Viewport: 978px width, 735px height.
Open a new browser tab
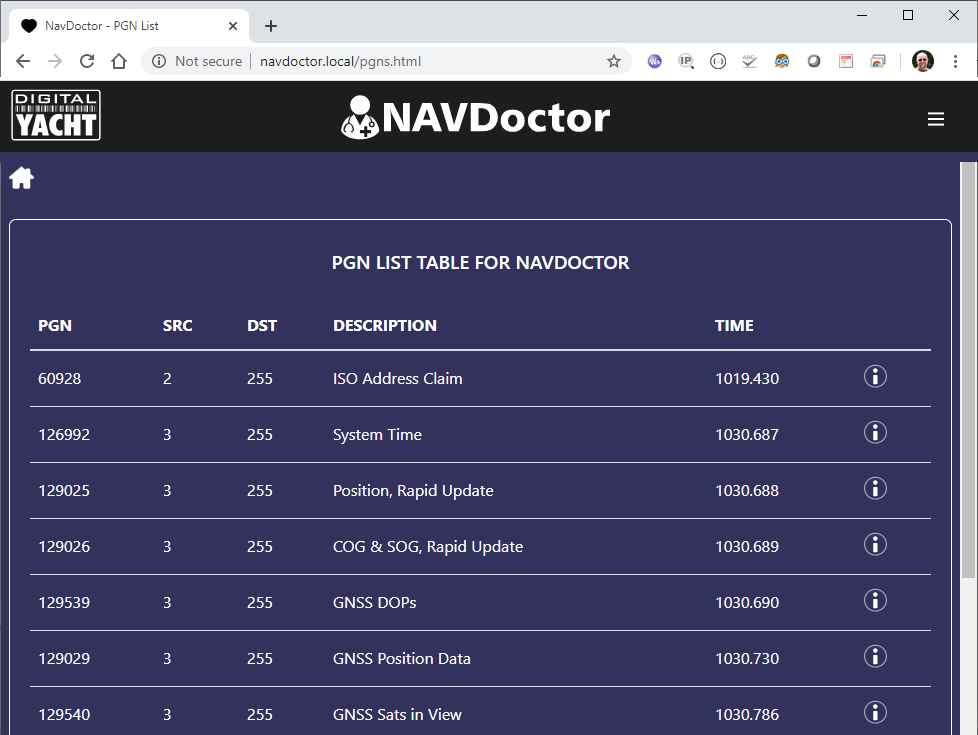point(271,26)
